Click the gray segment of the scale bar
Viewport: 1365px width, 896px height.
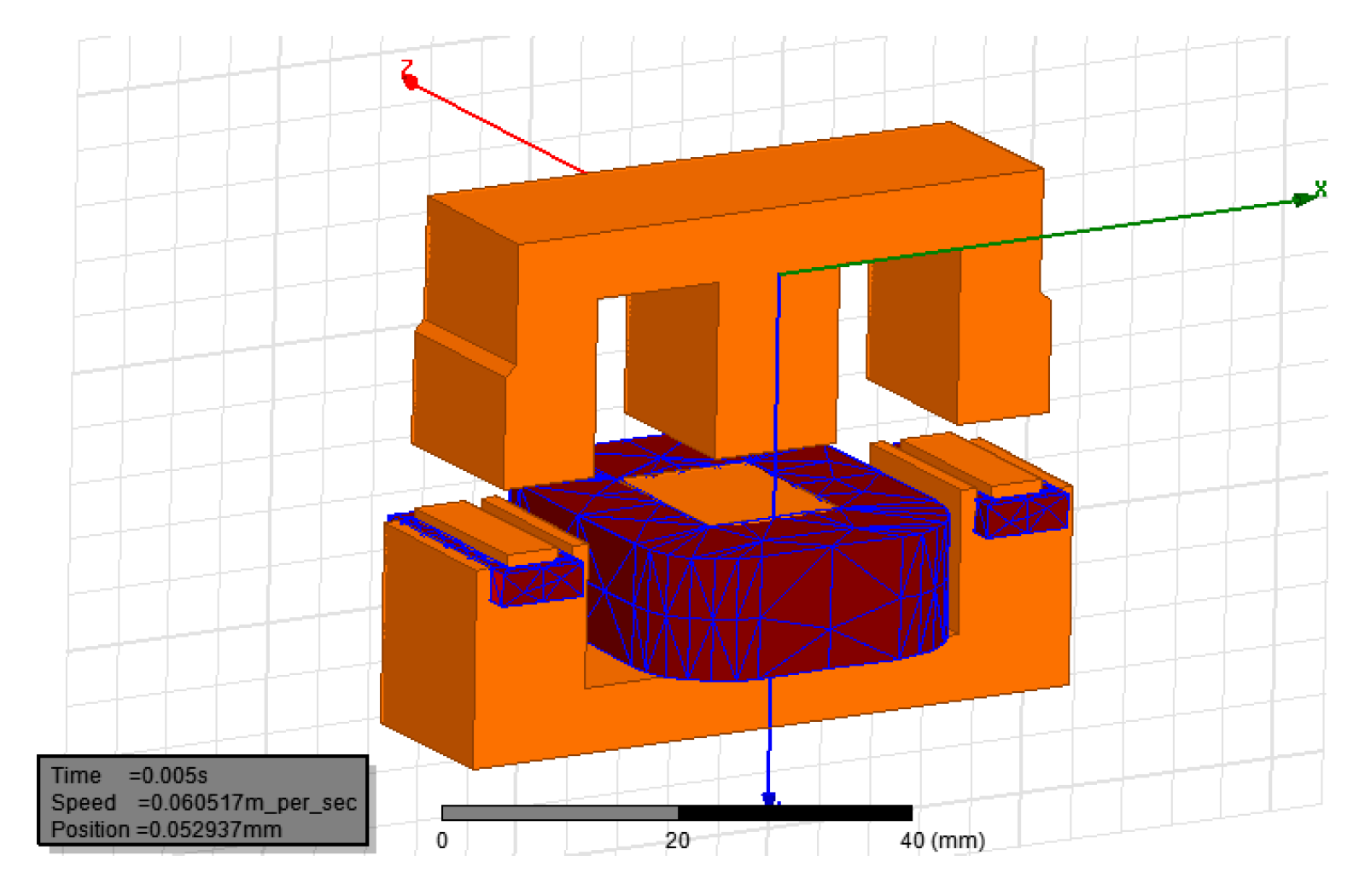tap(560, 812)
